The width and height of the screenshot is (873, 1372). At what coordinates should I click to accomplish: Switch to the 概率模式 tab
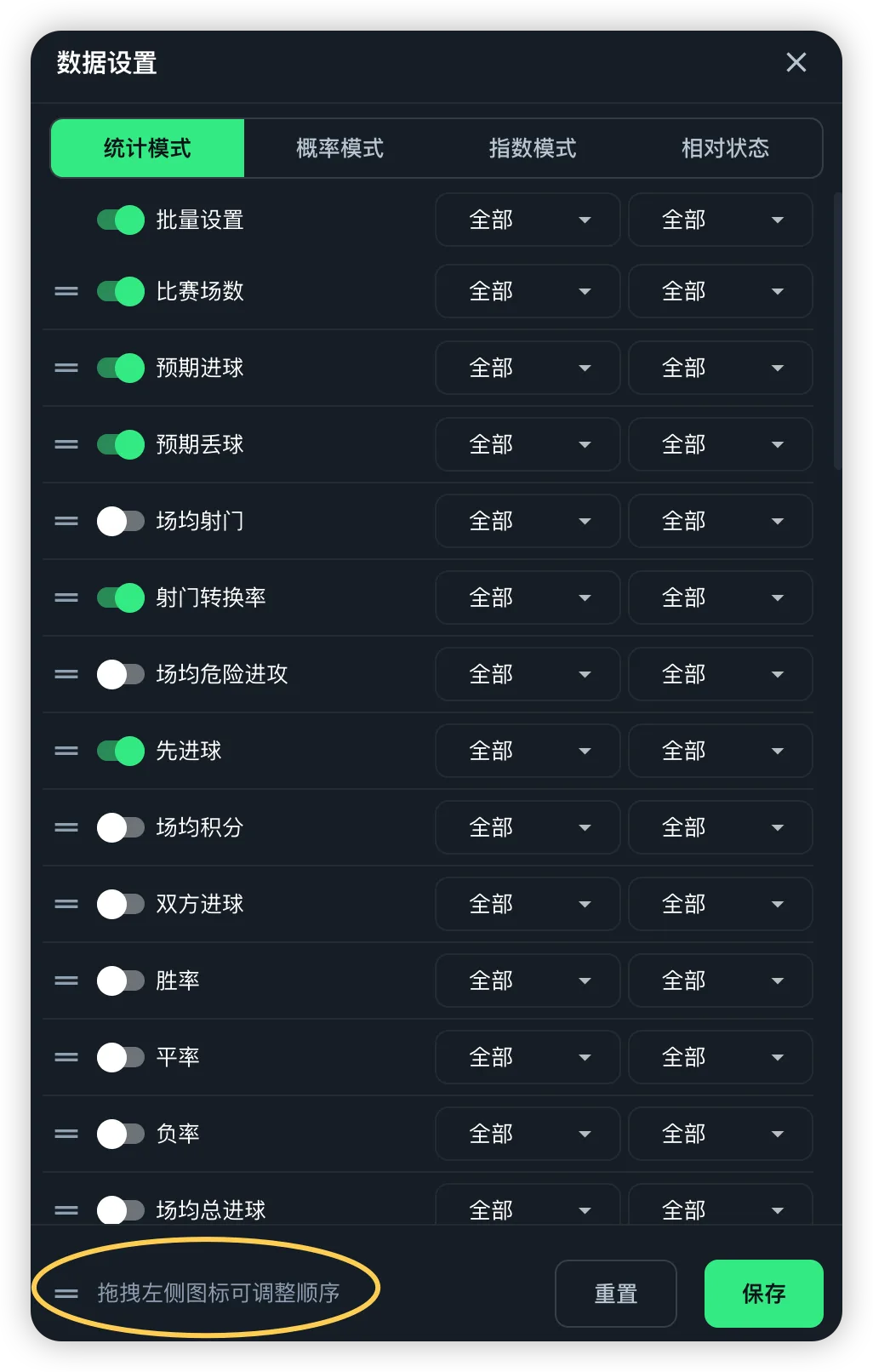340,148
